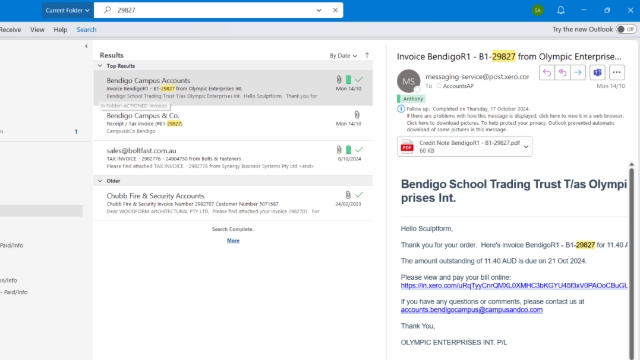Click completed checkmark on Chubb Fire email
This screenshot has height=360, width=640.
[x=359, y=195]
